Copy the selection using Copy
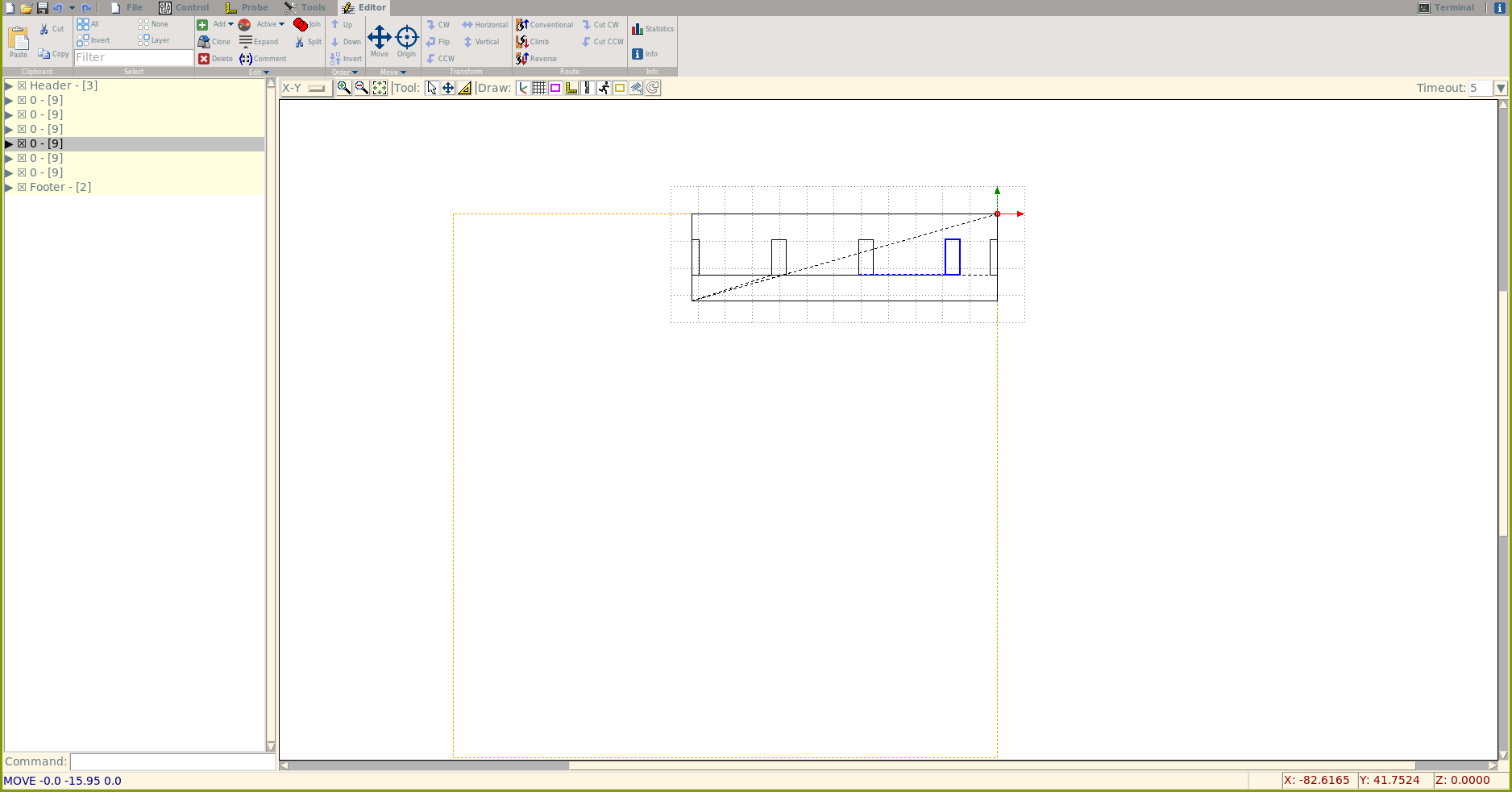Viewport: 1512px width, 792px height. [x=53, y=54]
